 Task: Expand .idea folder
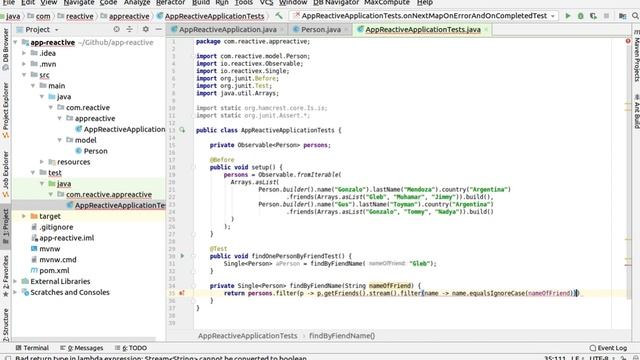[24, 53]
